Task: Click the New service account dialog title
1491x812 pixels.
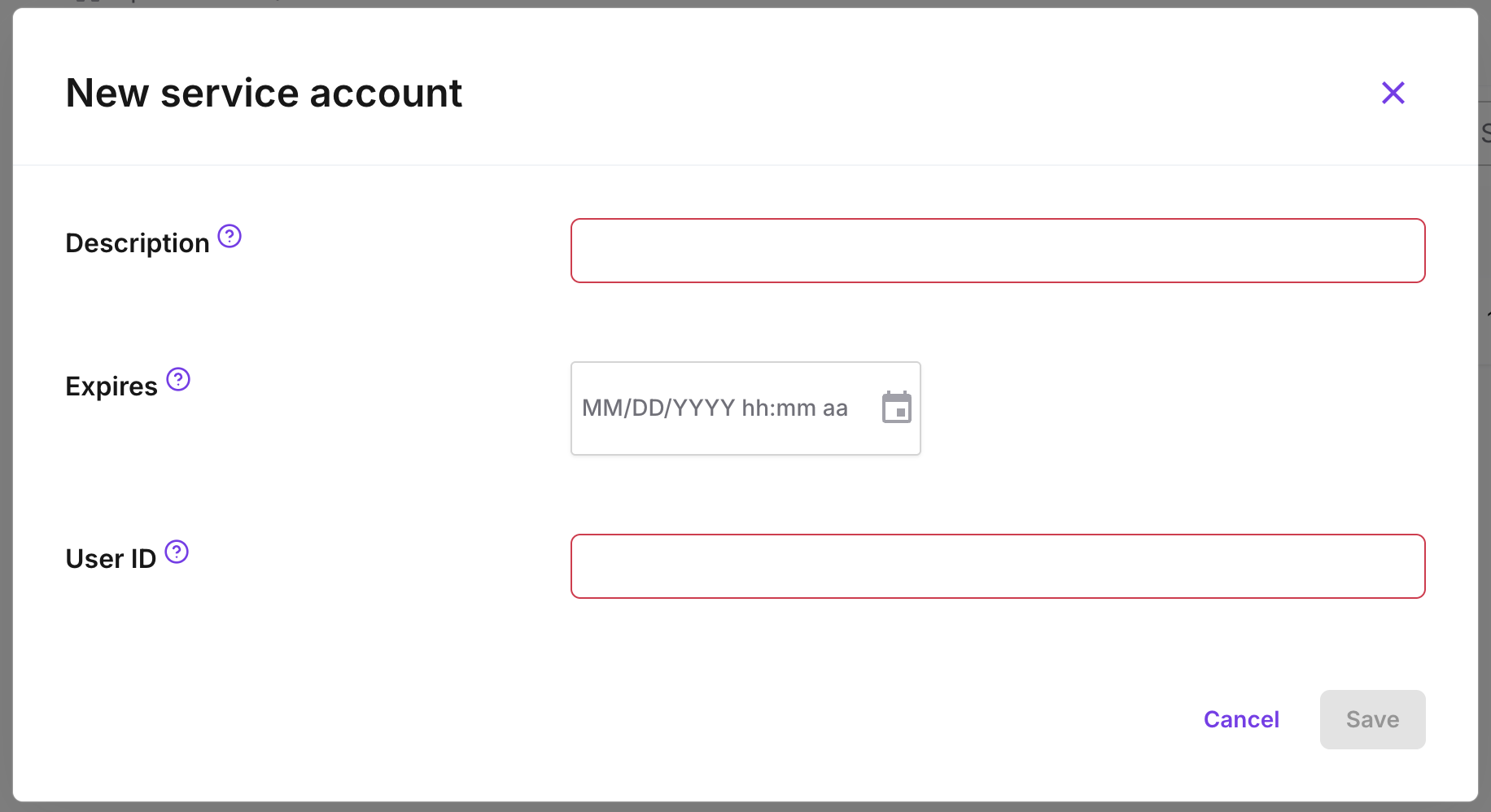Action: 264,93
